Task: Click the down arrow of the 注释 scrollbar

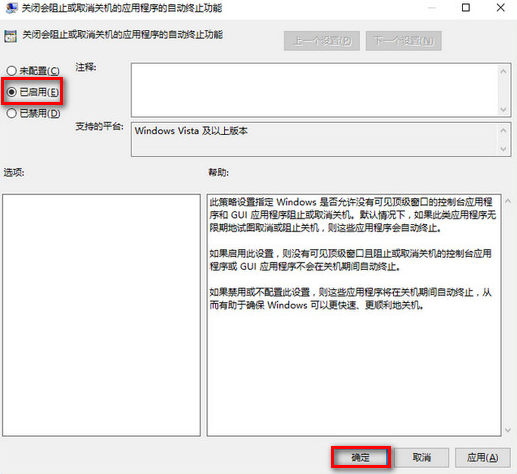Action: [x=503, y=110]
